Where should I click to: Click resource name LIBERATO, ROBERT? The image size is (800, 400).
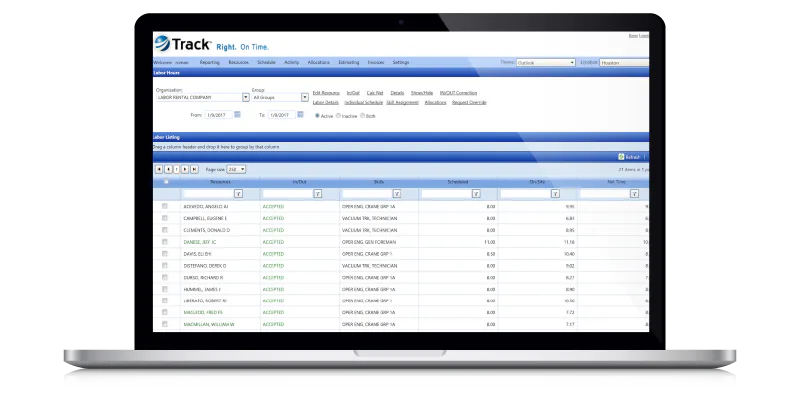[x=205, y=301]
